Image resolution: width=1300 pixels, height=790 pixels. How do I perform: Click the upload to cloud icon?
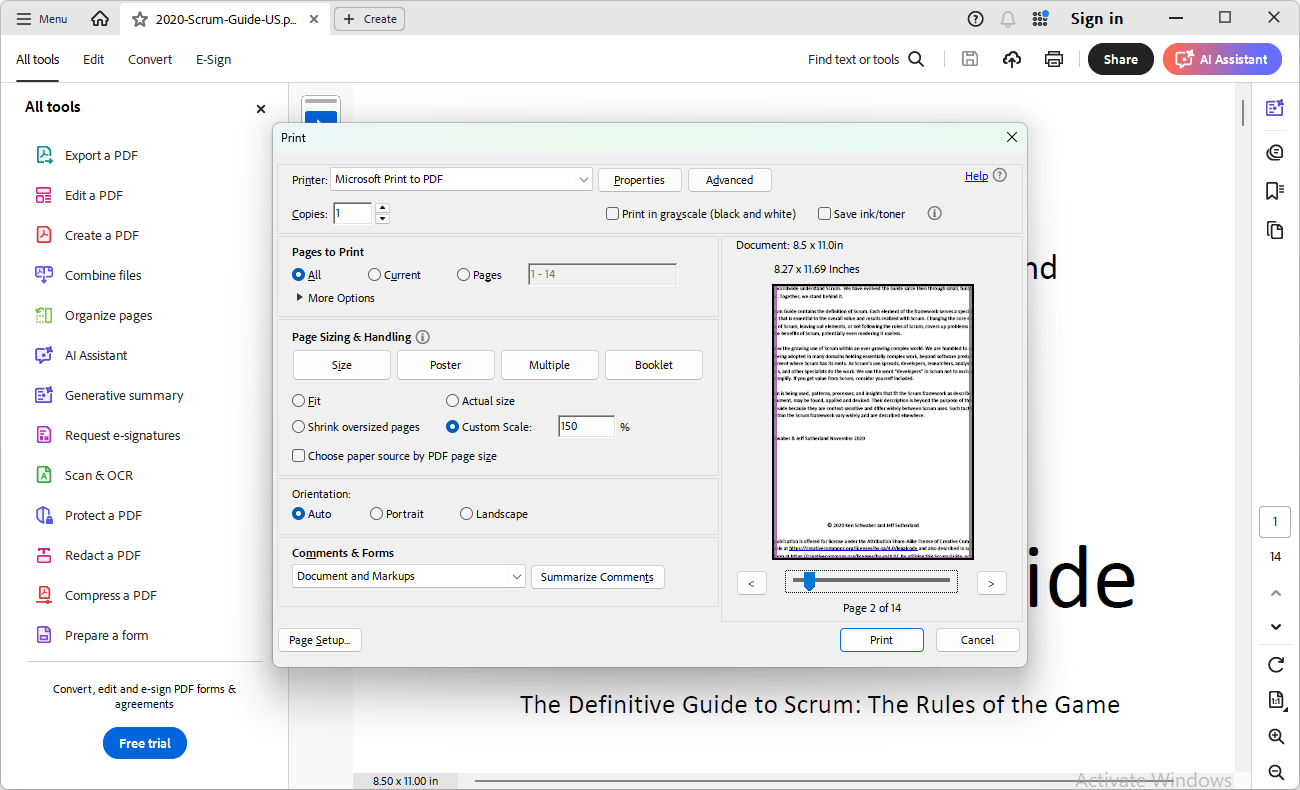click(x=1012, y=59)
